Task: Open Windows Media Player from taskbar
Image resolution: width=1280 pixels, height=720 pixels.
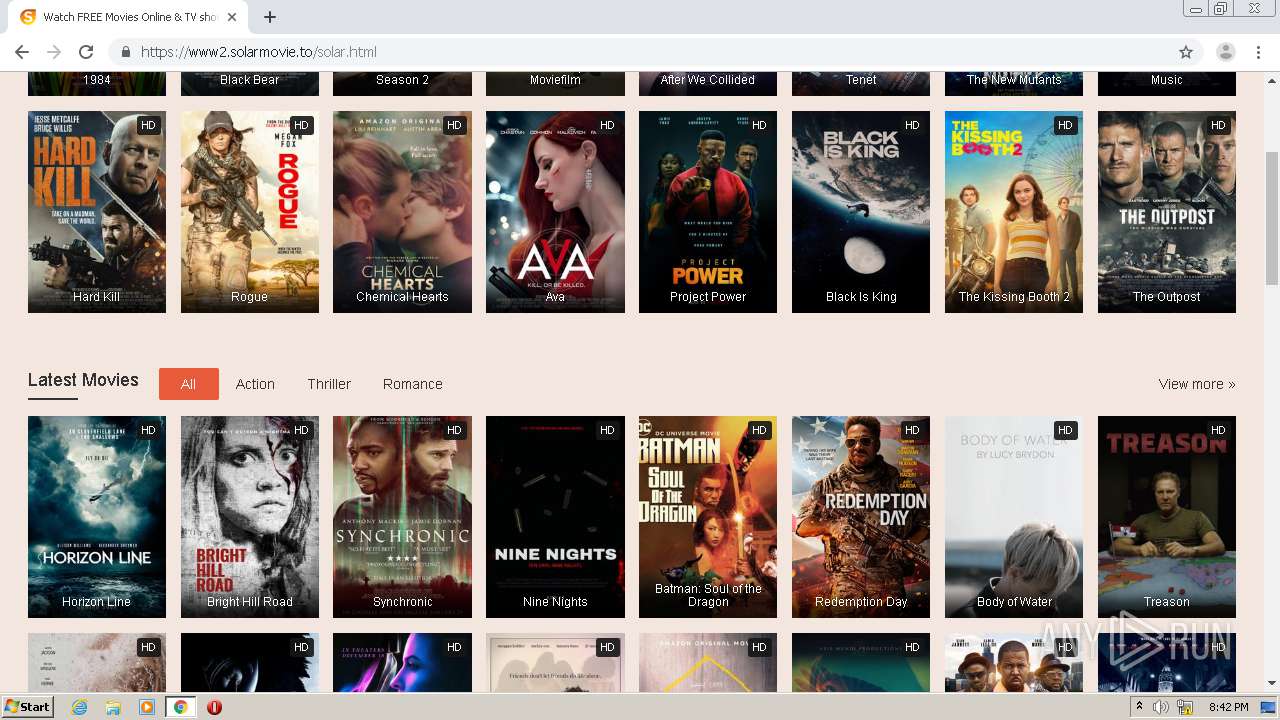Action: [x=147, y=707]
